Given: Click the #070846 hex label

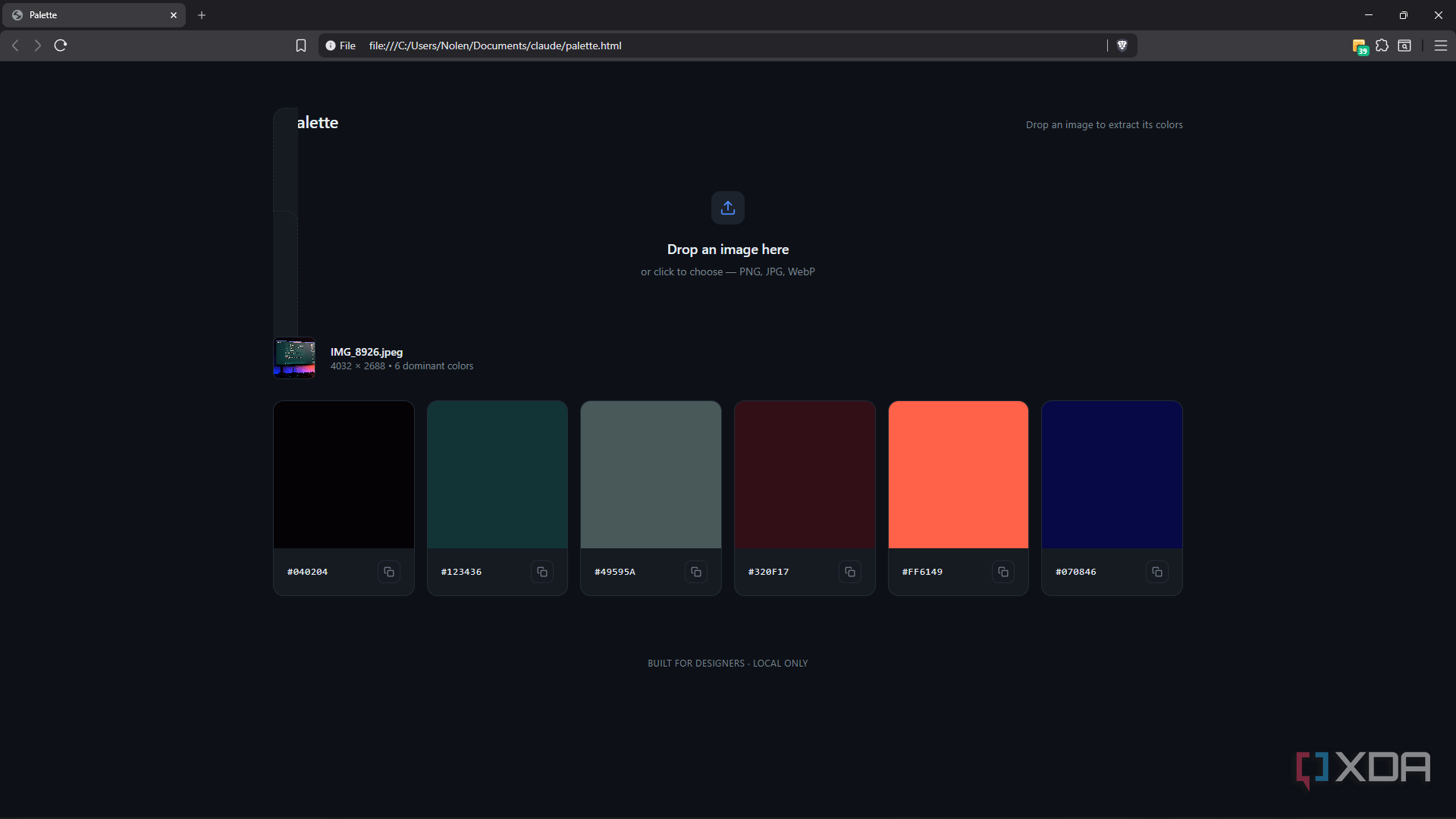Looking at the screenshot, I should (1075, 572).
